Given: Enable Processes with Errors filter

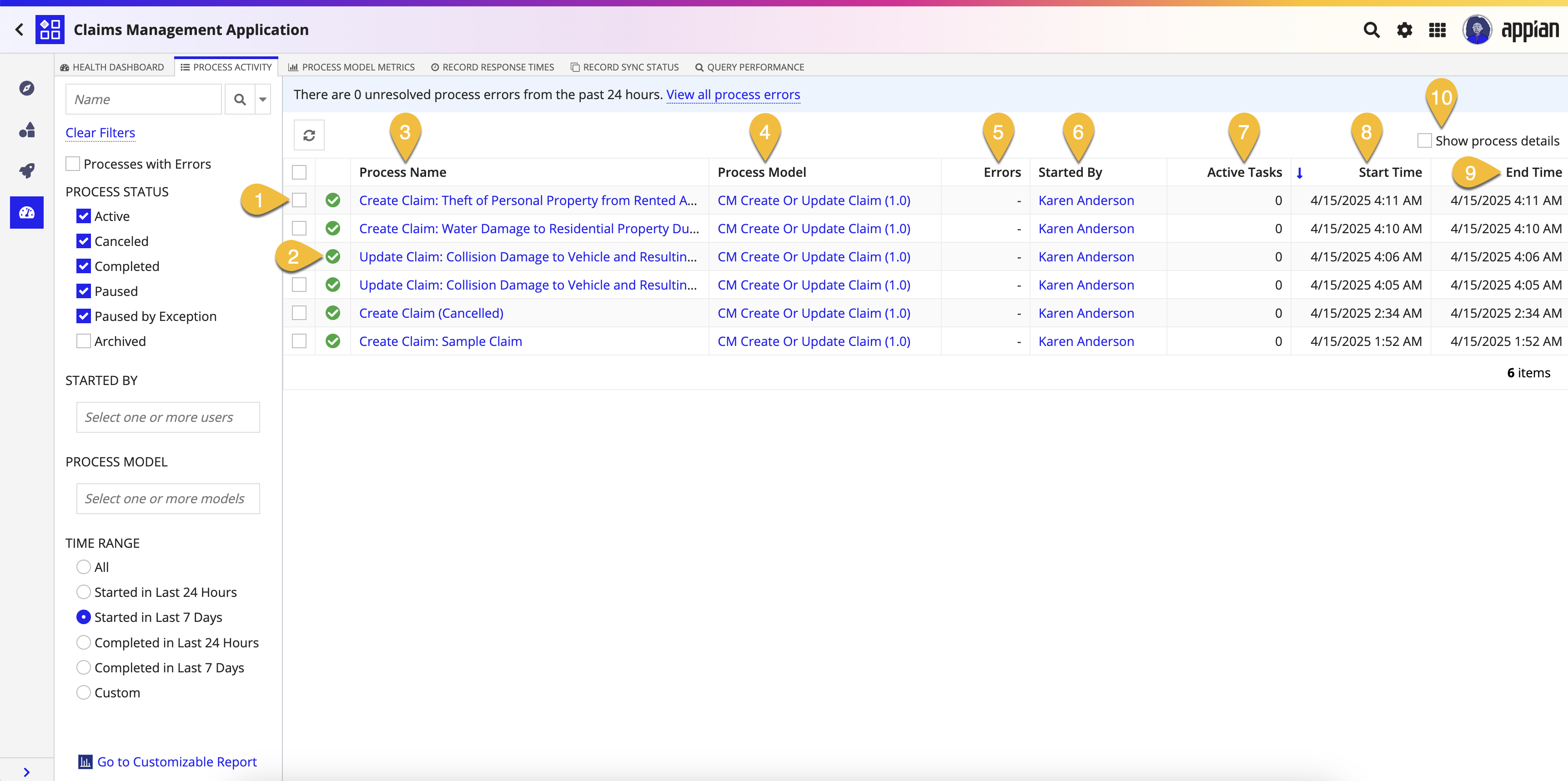Looking at the screenshot, I should 73,164.
